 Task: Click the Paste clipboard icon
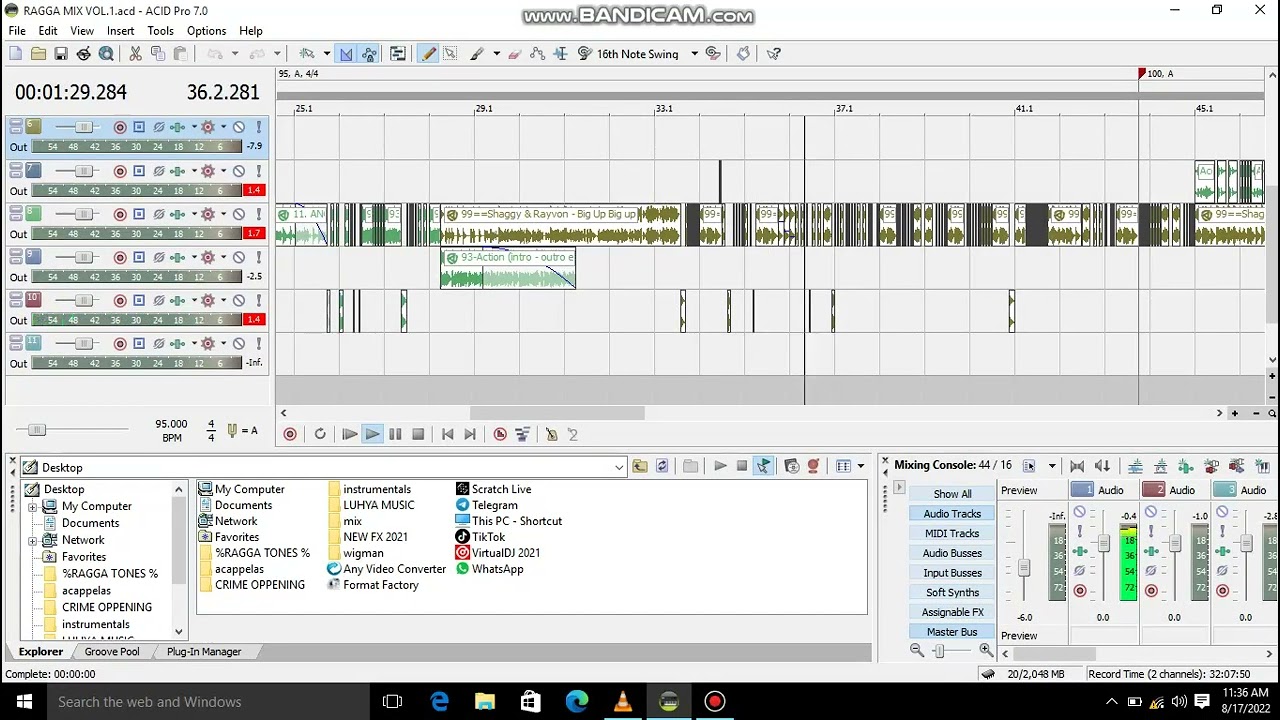tap(181, 54)
